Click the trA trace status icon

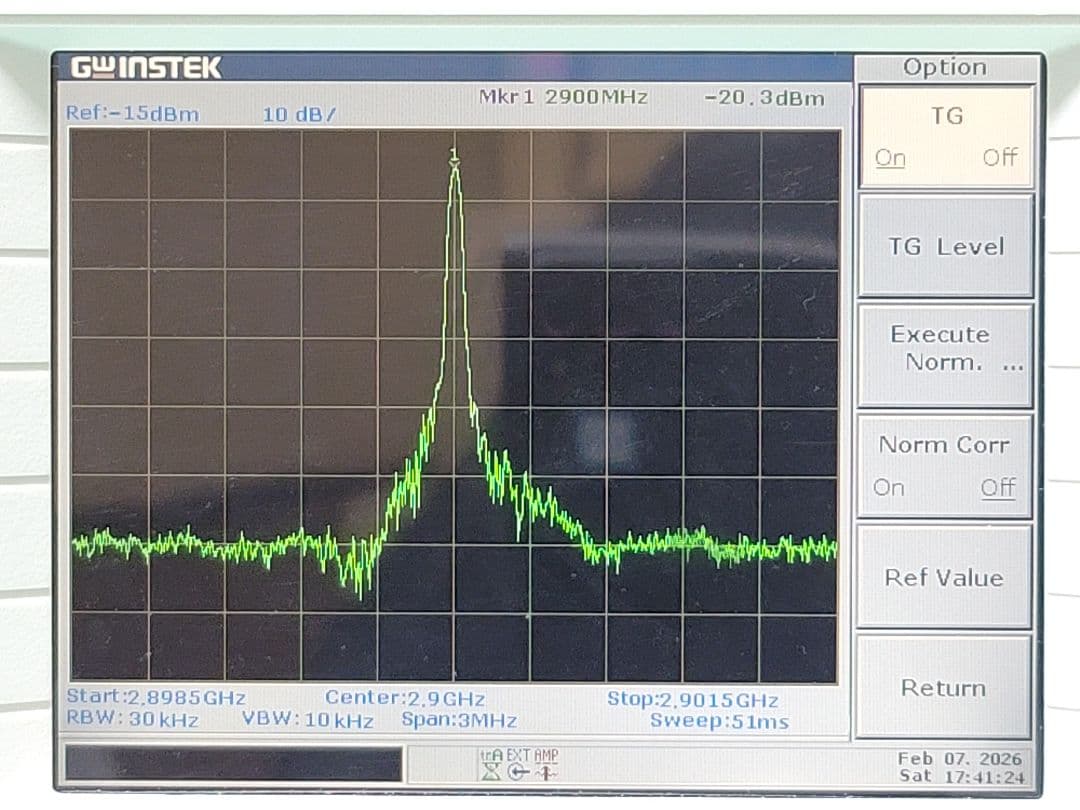(x=492, y=755)
